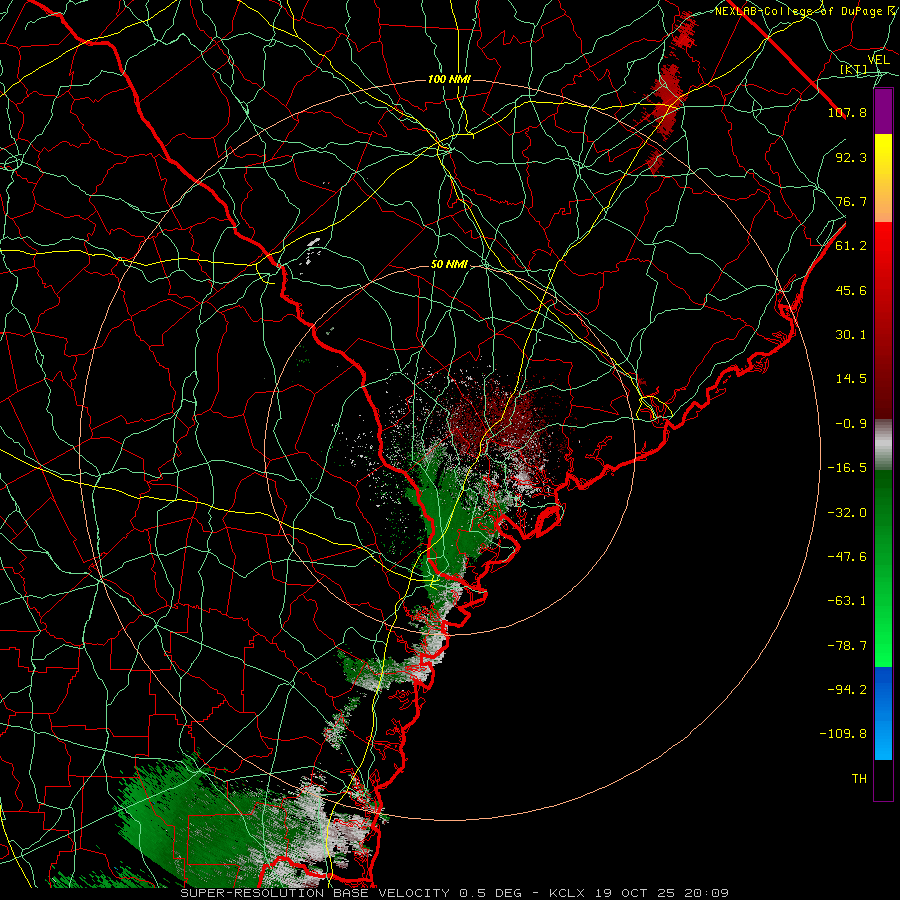Select the 14.5 legend value
This screenshot has height=900, width=900.
point(851,379)
